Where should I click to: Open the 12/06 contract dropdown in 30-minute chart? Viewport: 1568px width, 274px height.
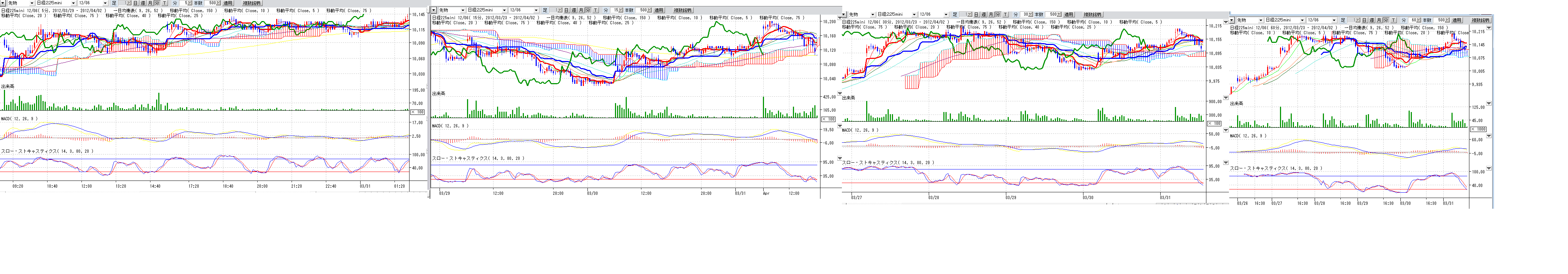pyautogui.click(x=946, y=14)
